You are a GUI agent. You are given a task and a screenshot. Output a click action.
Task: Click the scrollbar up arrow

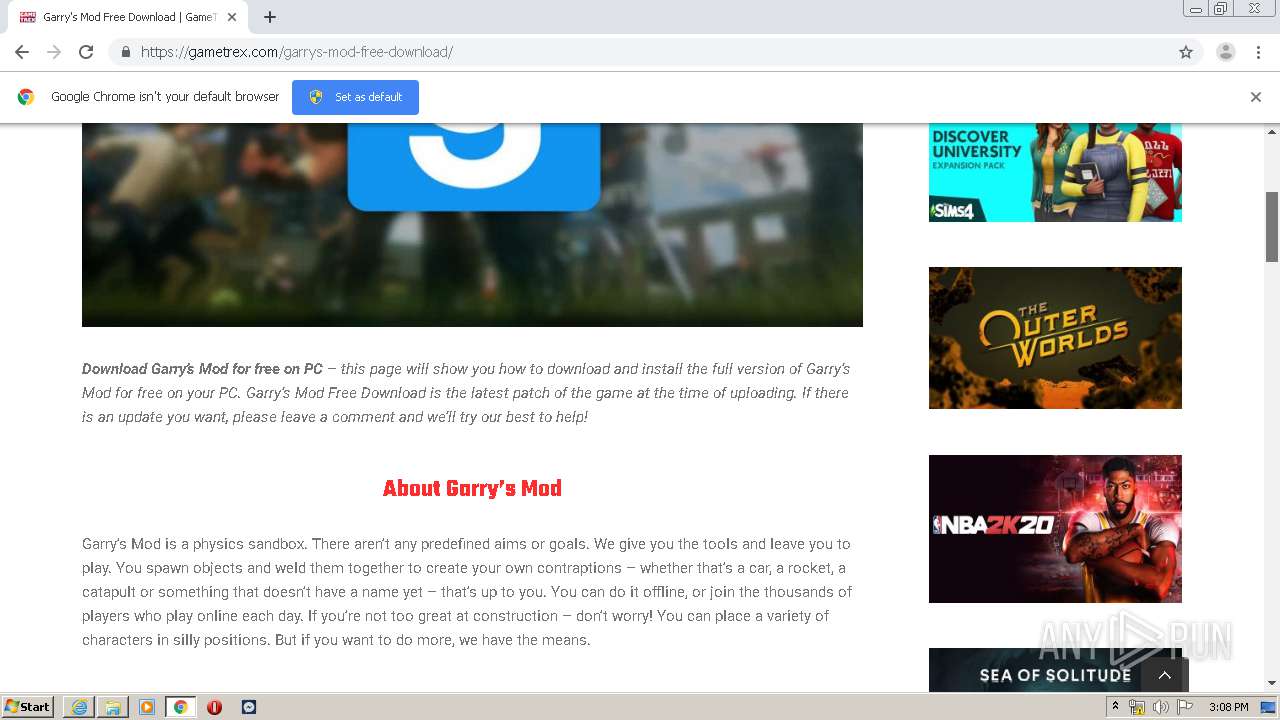coord(1272,131)
